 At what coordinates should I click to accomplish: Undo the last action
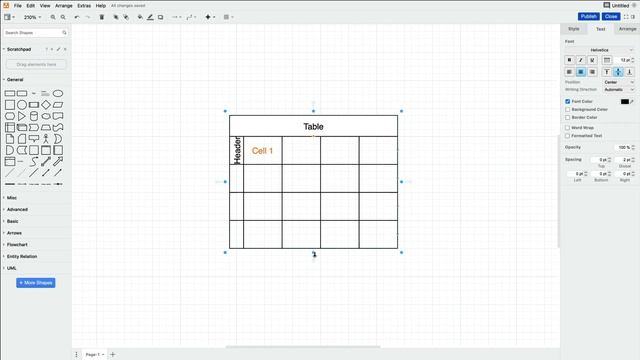(x=77, y=17)
